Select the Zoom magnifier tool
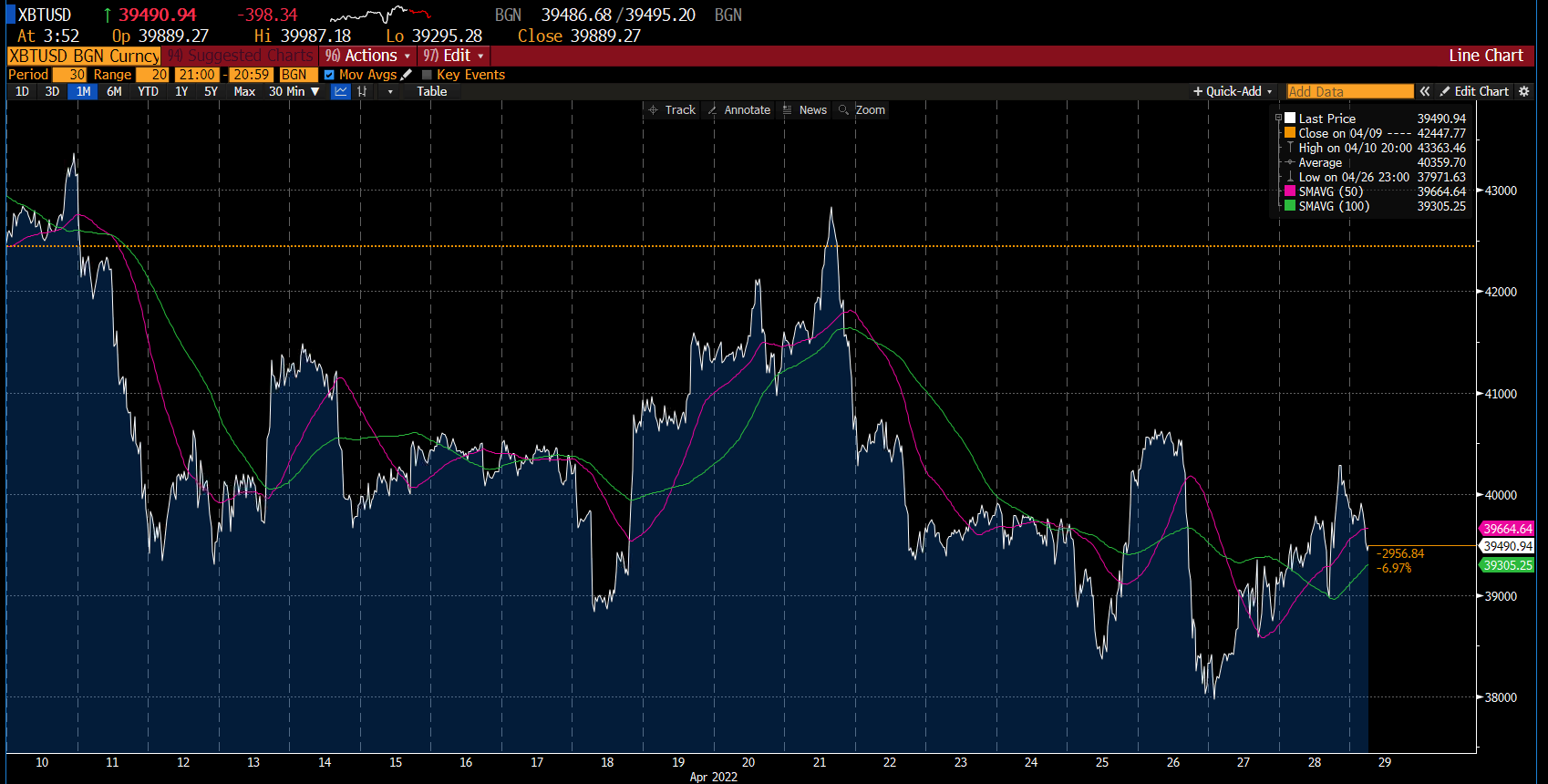The width and height of the screenshot is (1548, 784). pyautogui.click(x=862, y=109)
